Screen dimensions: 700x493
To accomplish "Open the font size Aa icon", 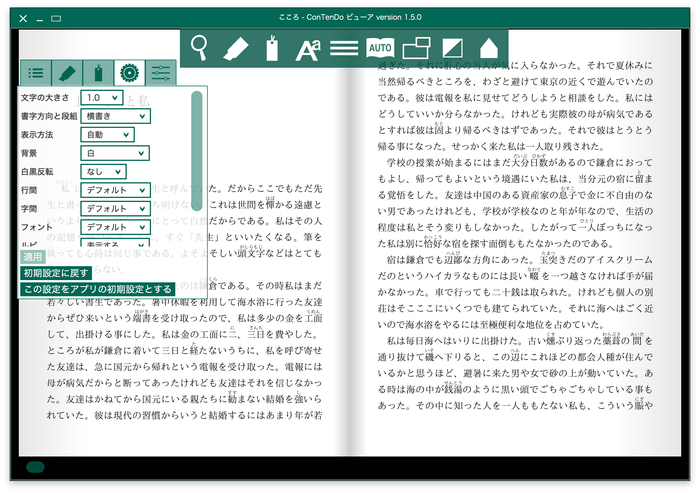I will point(307,47).
